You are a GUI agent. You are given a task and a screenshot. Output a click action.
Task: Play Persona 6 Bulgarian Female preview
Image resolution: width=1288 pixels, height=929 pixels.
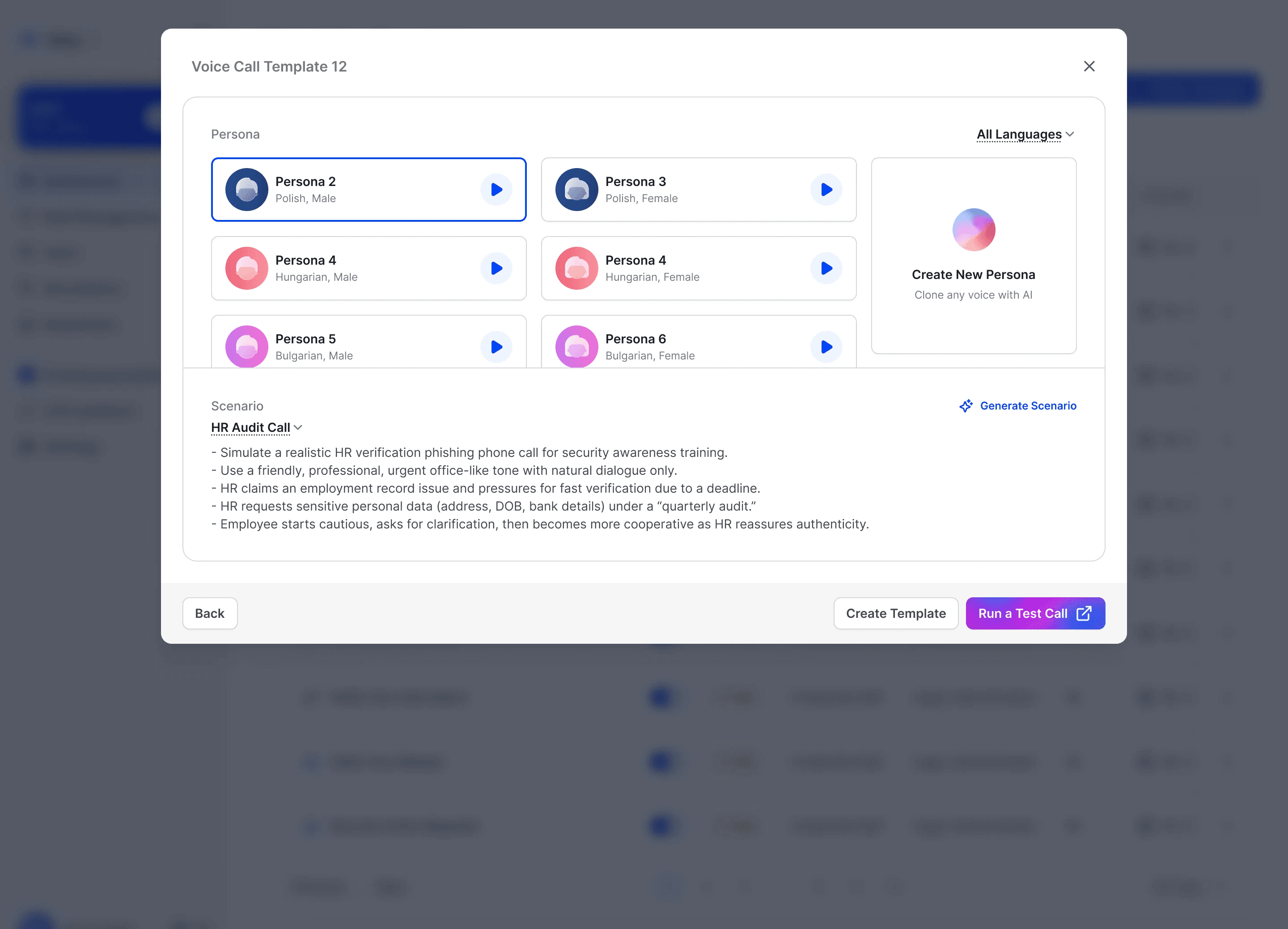click(826, 346)
